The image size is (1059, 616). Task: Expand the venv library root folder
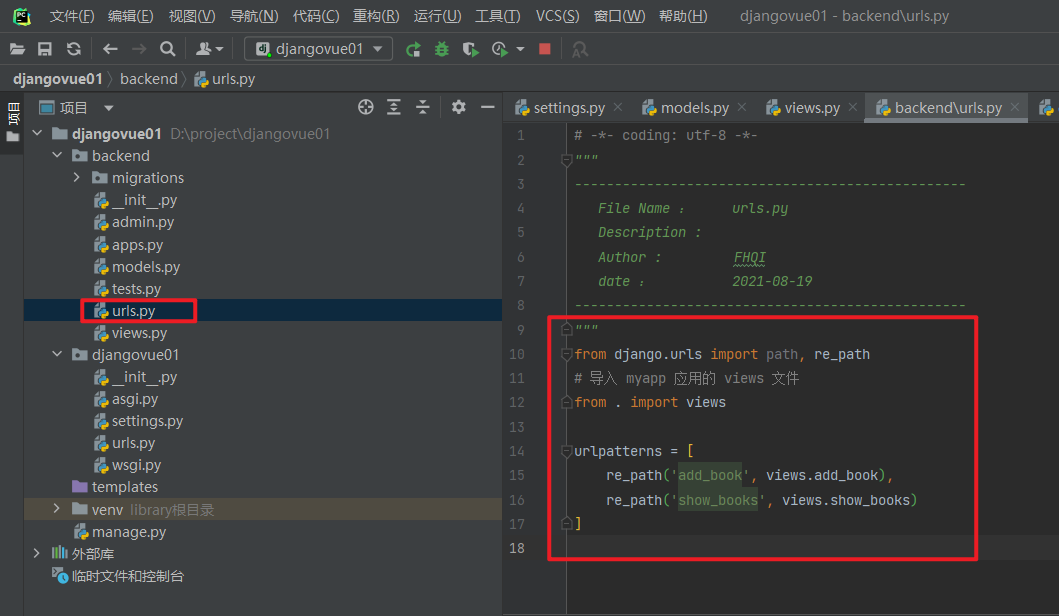(57, 509)
